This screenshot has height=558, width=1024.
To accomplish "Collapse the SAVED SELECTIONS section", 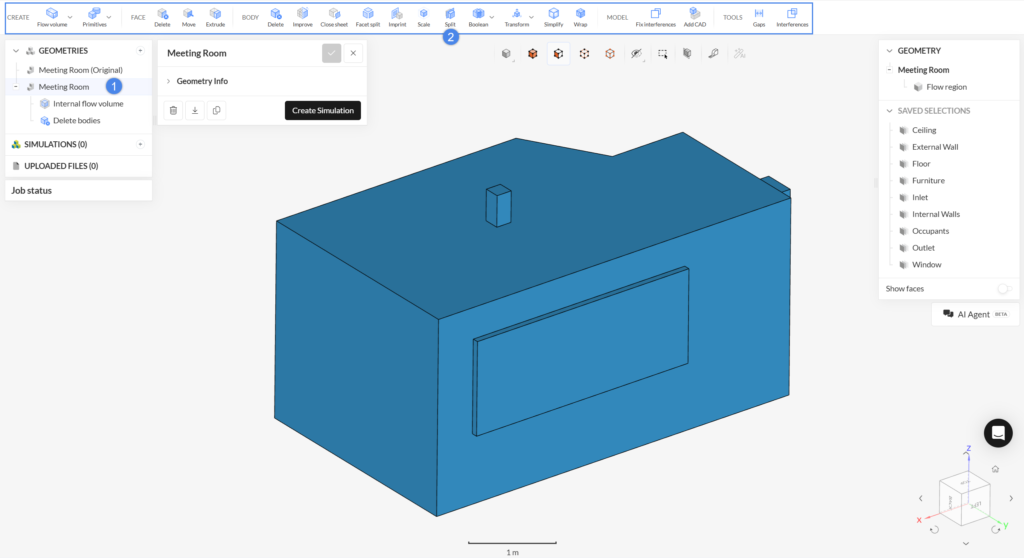I will [889, 110].
